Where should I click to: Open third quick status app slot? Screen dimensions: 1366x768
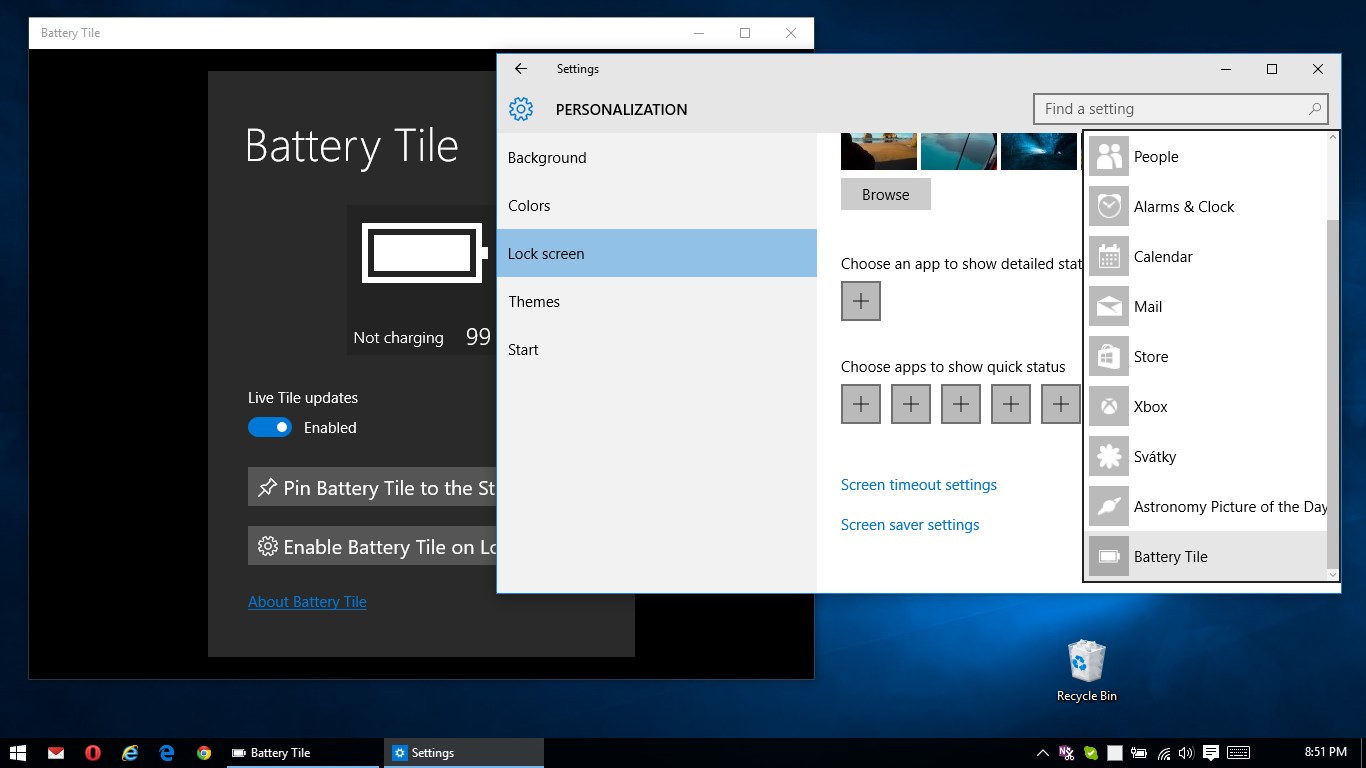click(x=961, y=405)
